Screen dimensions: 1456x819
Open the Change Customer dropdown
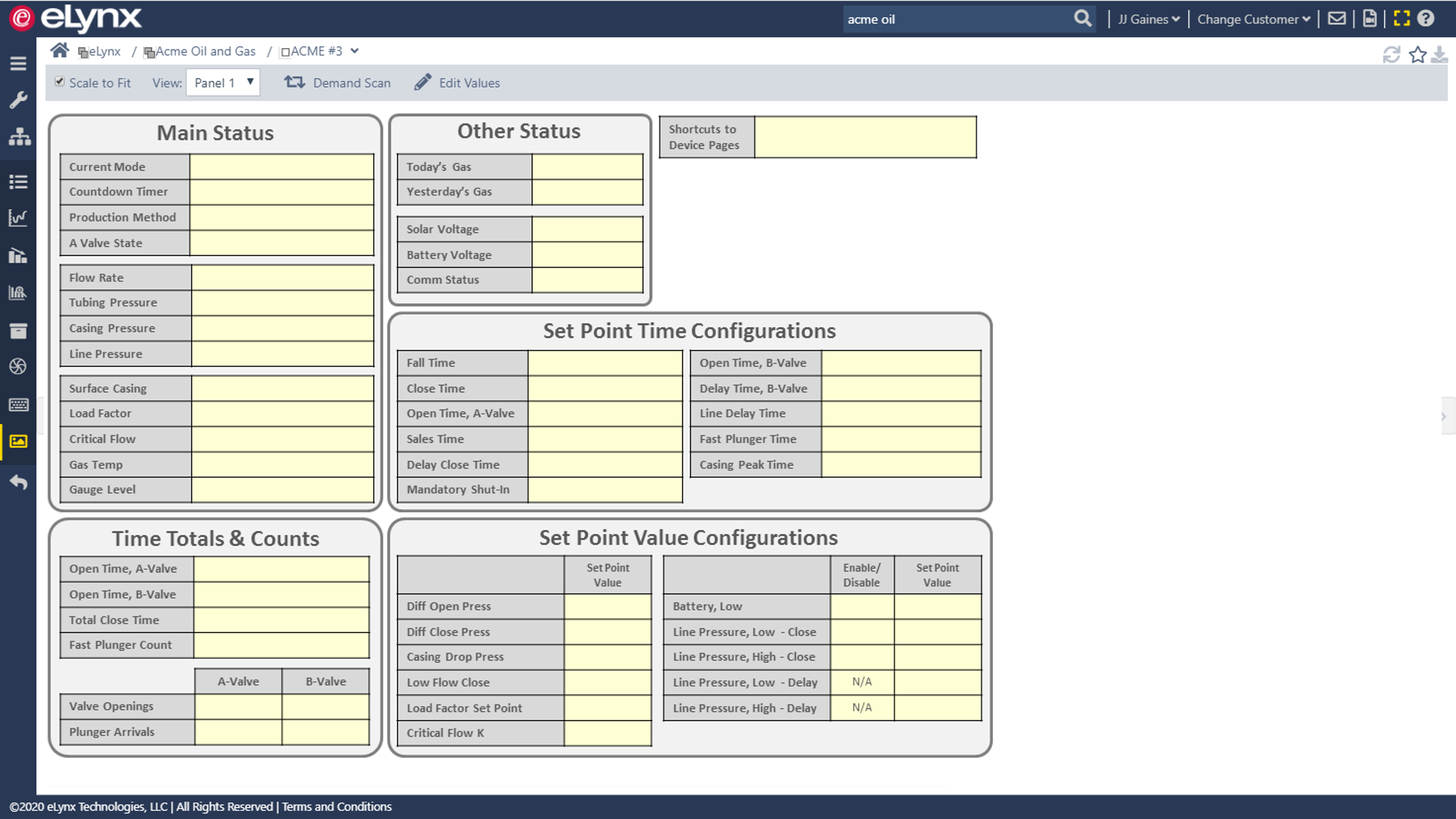pyautogui.click(x=1253, y=19)
